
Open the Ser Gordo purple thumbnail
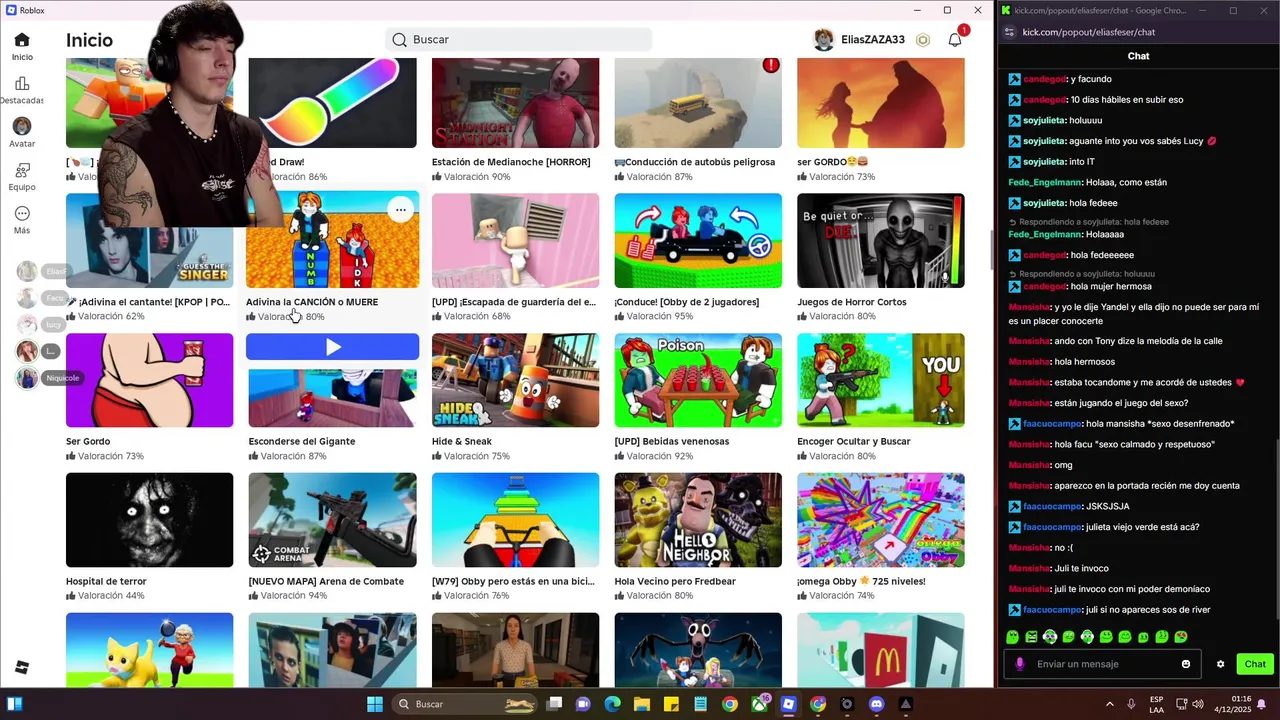pos(149,380)
